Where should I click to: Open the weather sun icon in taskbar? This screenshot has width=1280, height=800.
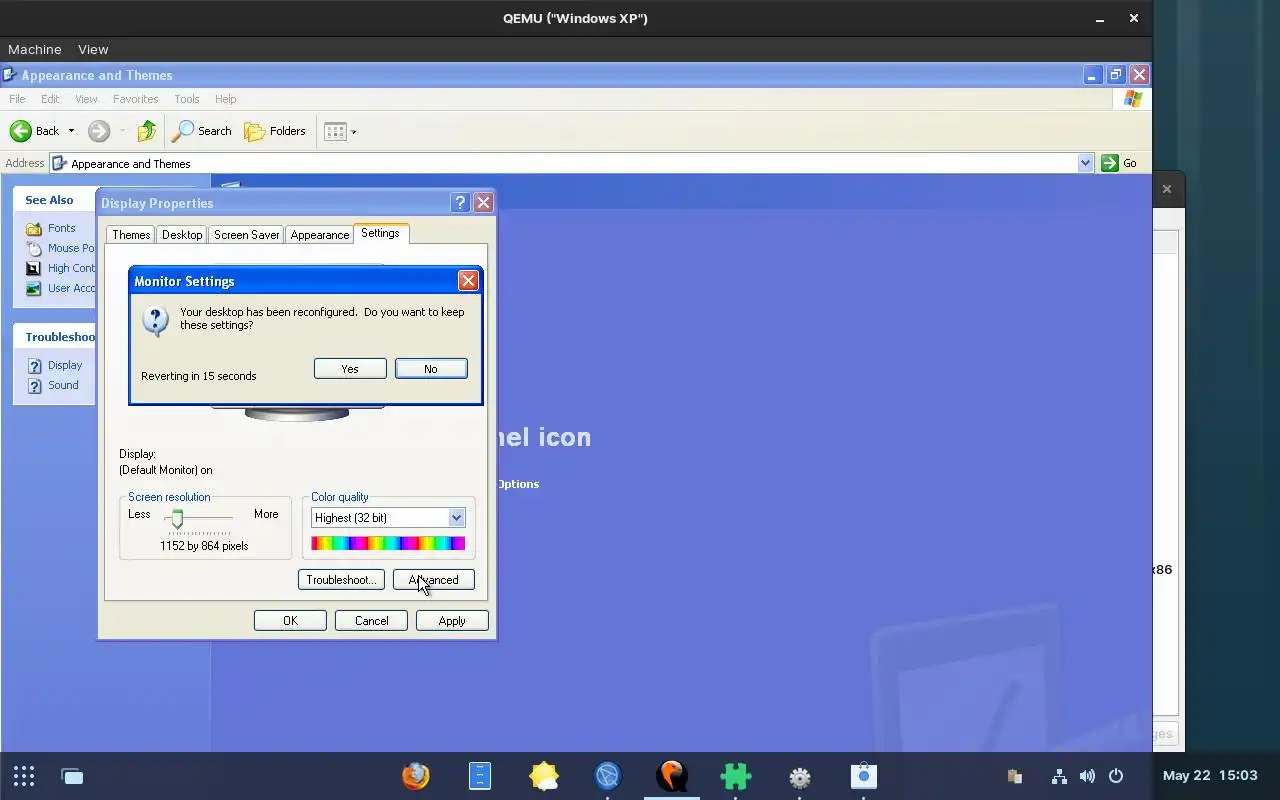pyautogui.click(x=544, y=776)
